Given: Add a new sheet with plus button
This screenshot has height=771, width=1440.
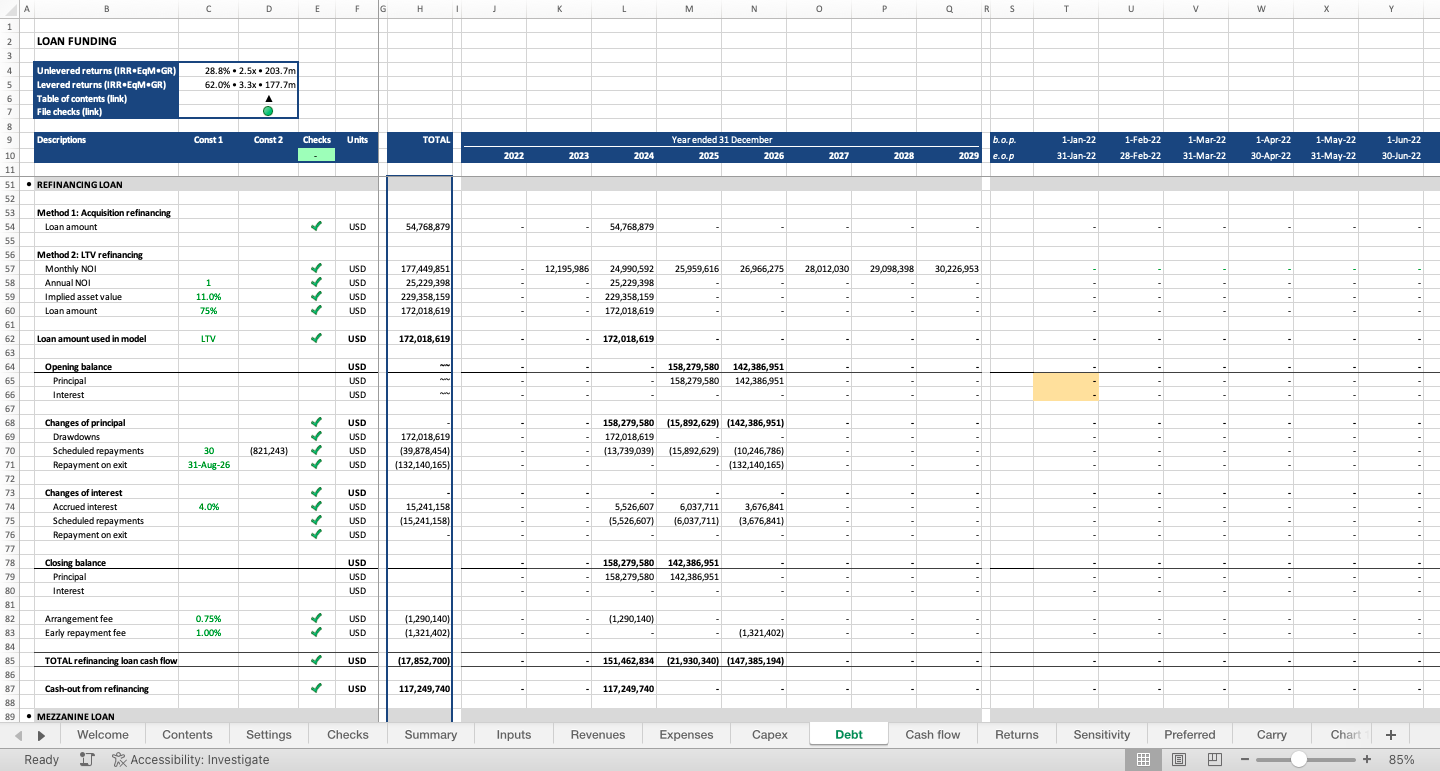Looking at the screenshot, I should click(1390, 735).
